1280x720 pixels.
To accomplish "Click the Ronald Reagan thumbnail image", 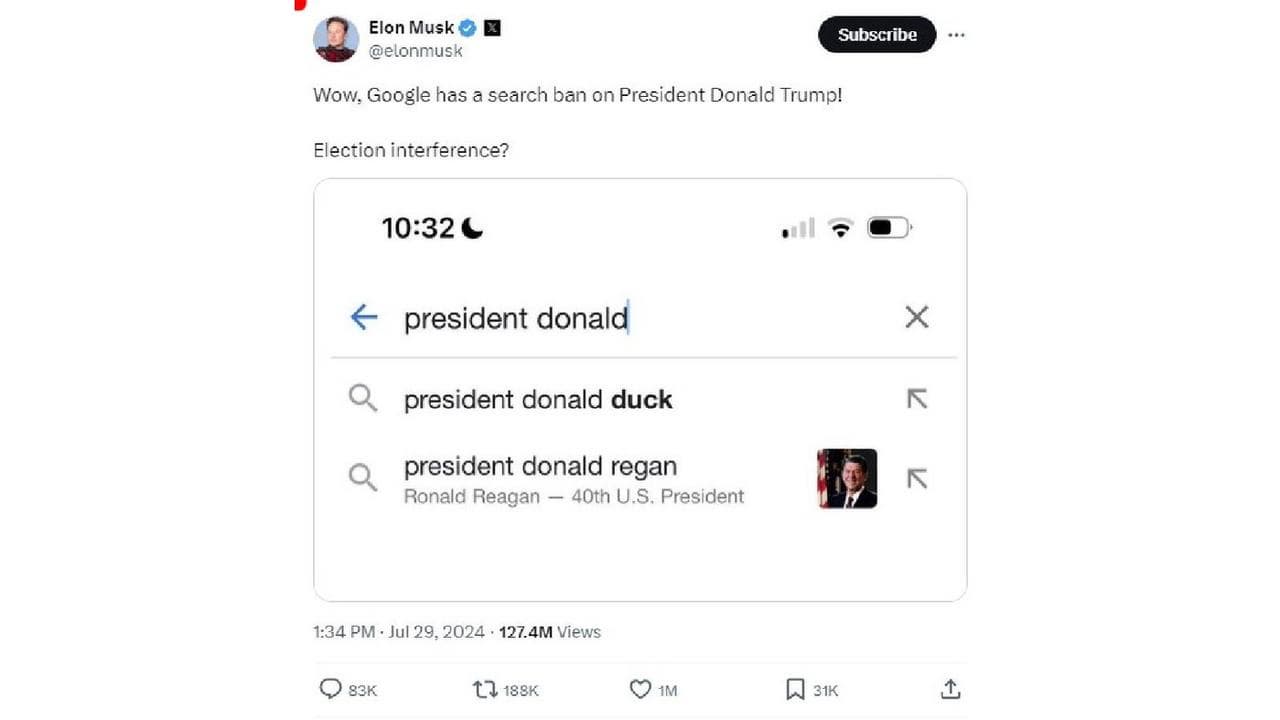I will point(847,478).
